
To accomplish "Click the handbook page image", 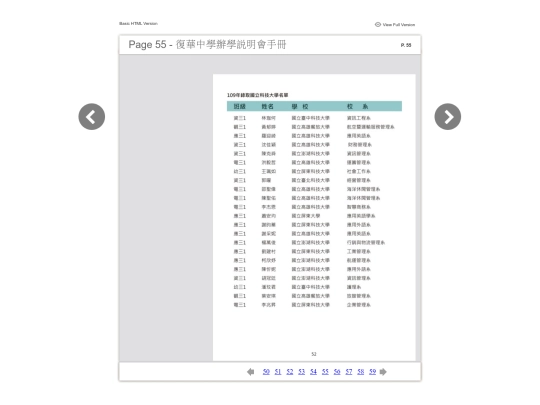I will click(314, 217).
